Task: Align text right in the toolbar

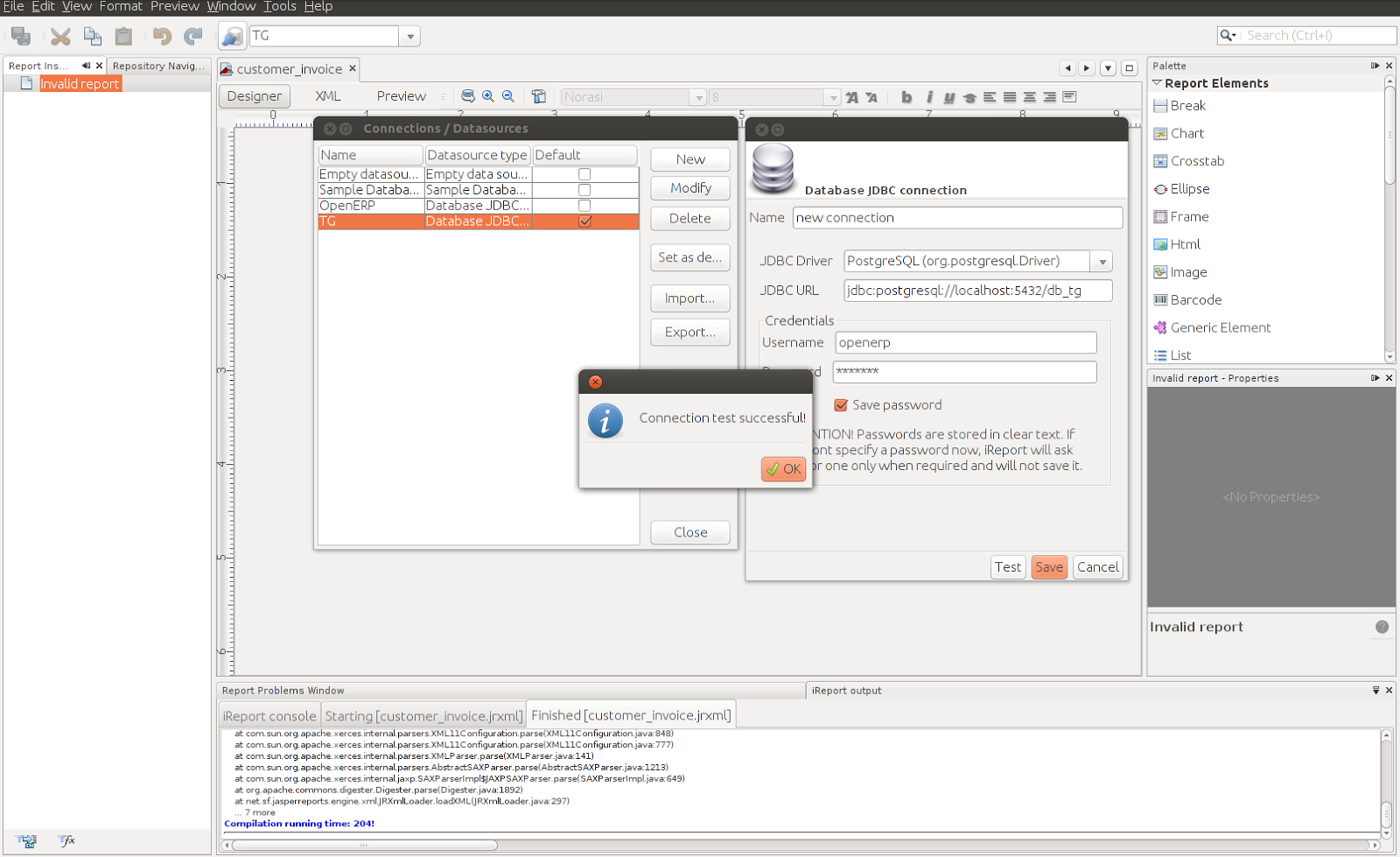Action: tap(1049, 97)
